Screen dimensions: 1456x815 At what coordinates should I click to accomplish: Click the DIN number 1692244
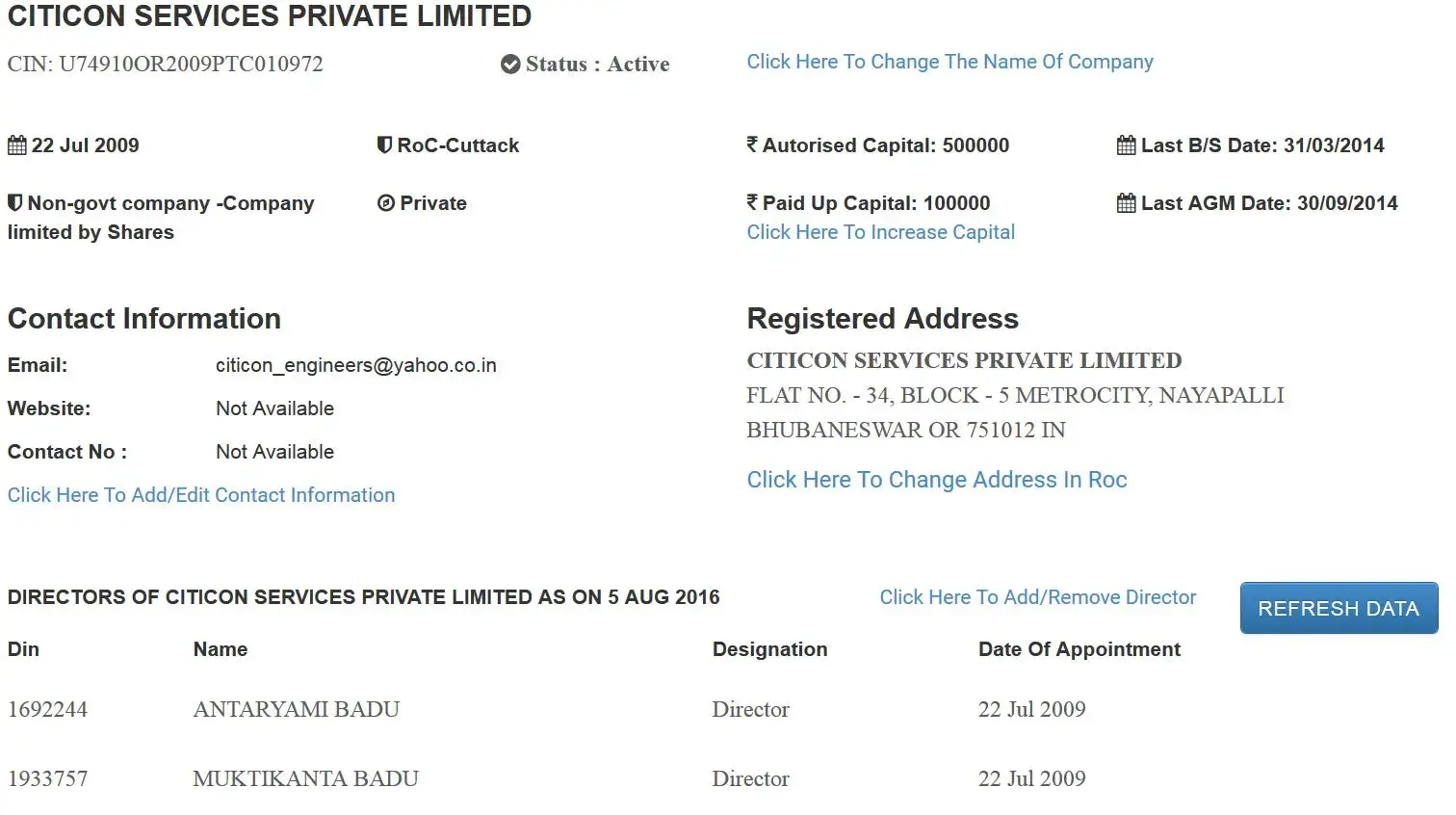[47, 710]
